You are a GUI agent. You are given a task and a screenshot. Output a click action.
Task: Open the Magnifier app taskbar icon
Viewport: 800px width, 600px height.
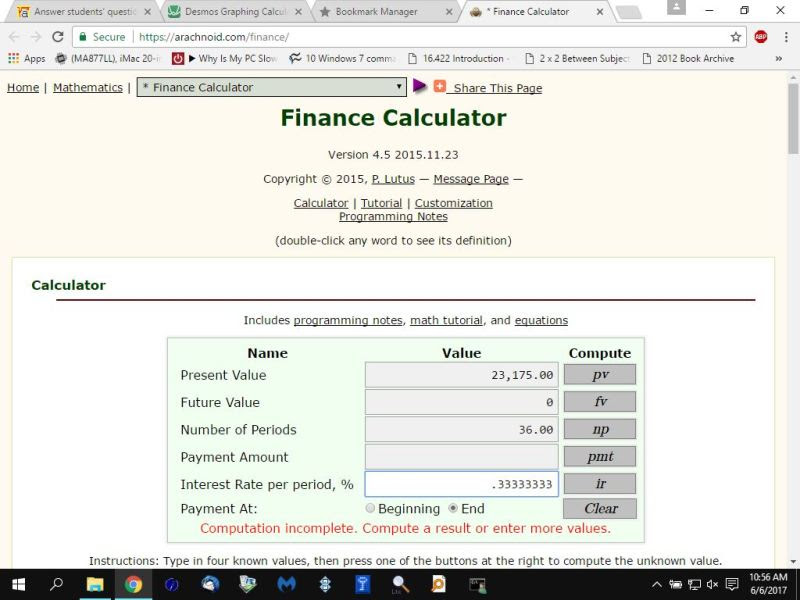[x=401, y=584]
